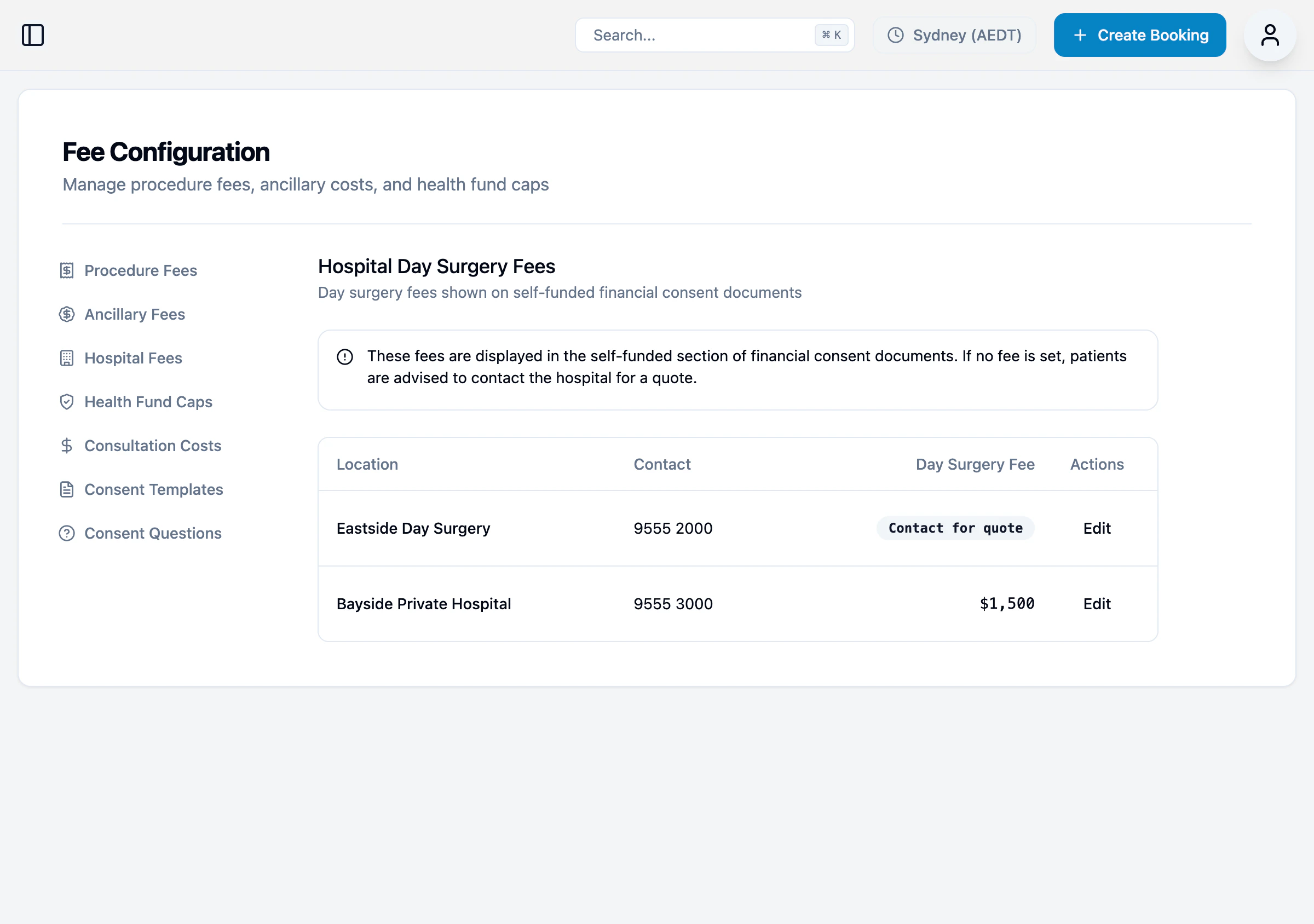
Task: Click the Hospital Fees building icon
Action: [67, 358]
